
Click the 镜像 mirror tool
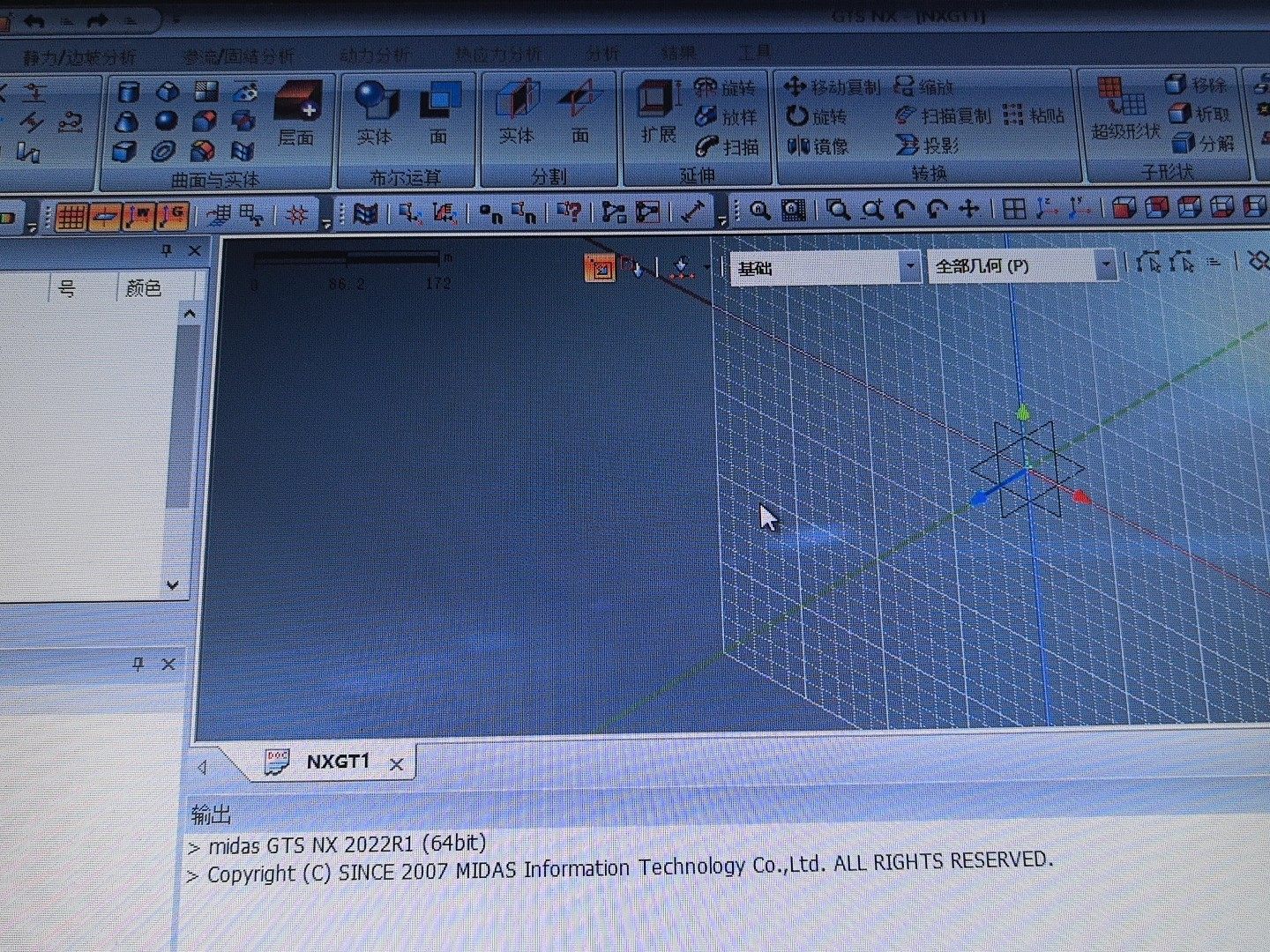click(x=817, y=145)
